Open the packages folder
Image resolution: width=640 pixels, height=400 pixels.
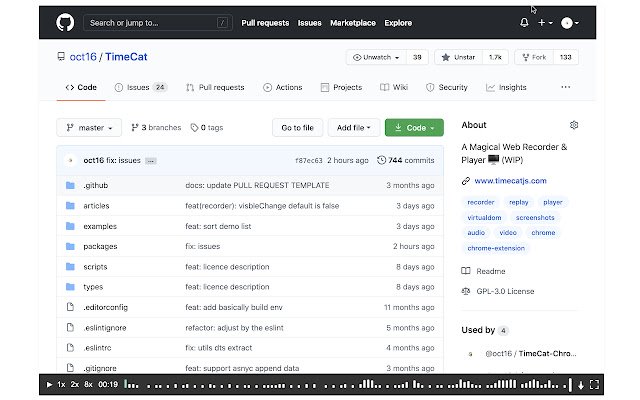[x=100, y=247]
